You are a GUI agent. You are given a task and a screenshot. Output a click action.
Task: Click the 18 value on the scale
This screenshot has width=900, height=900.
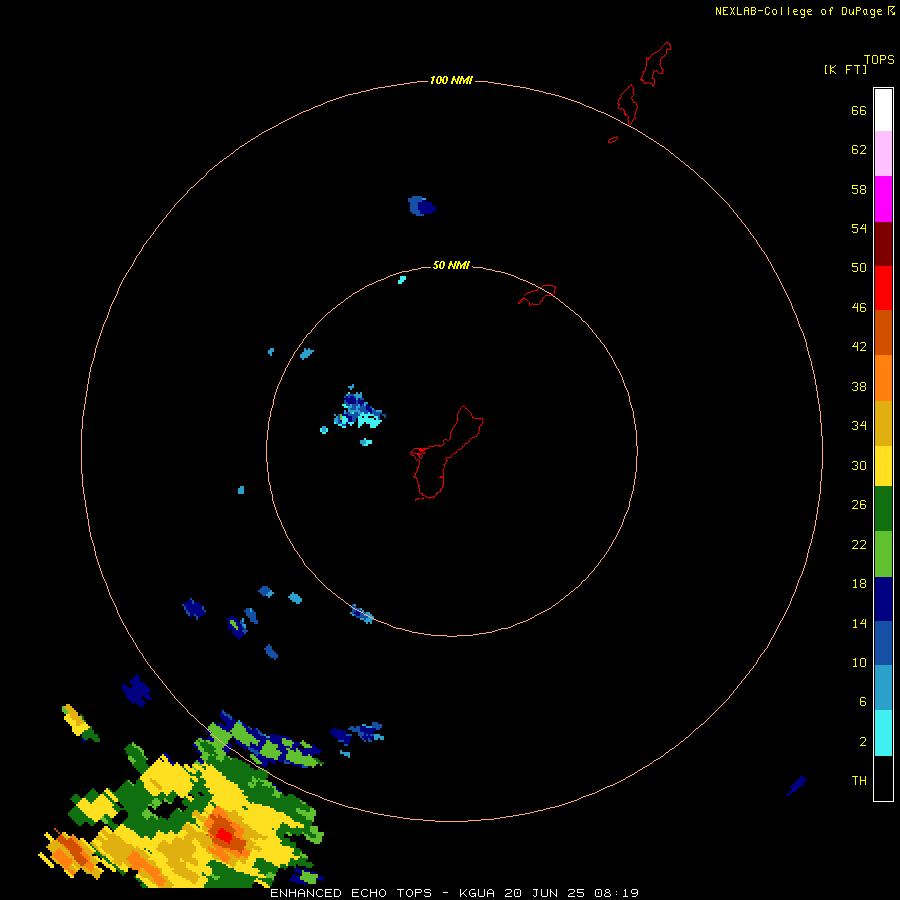coord(859,584)
